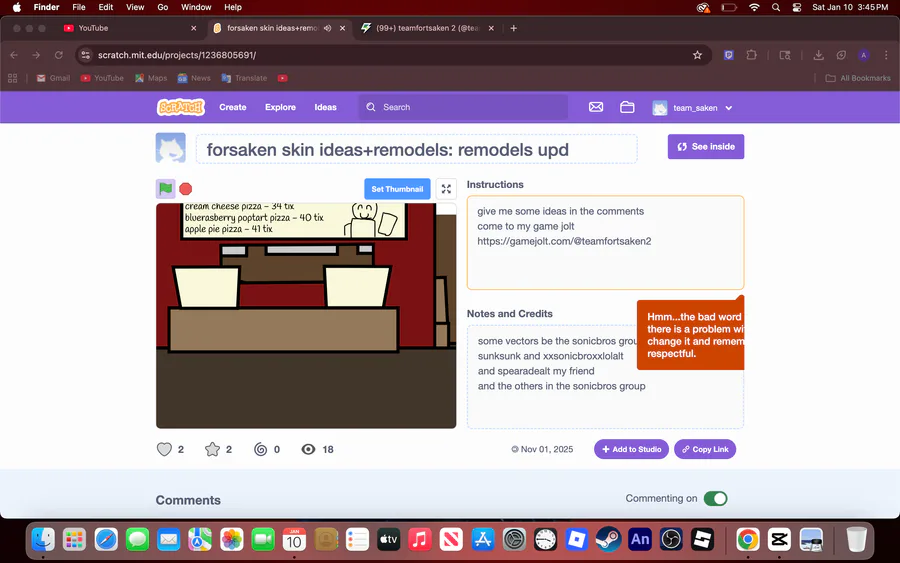Viewport: 900px width, 563px height.
Task: Open Google Chrome from the Dock
Action: [x=747, y=539]
